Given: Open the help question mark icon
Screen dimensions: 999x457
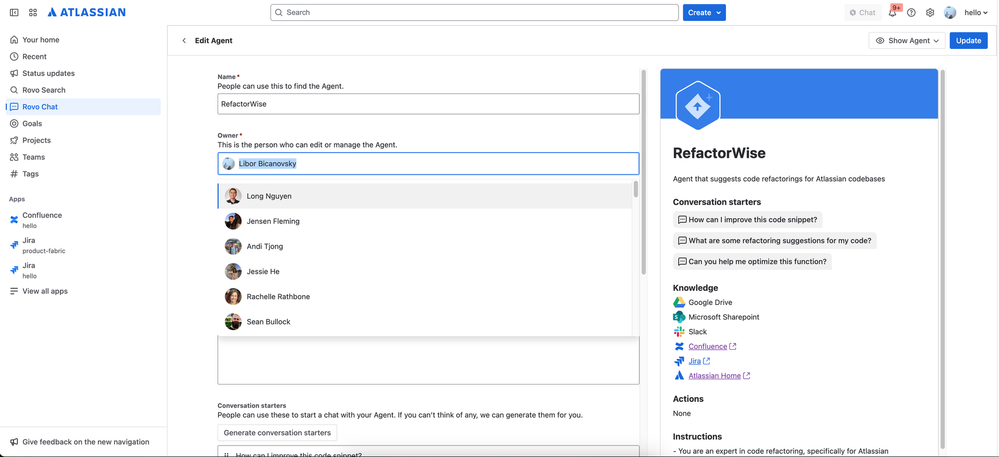Looking at the screenshot, I should 911,12.
